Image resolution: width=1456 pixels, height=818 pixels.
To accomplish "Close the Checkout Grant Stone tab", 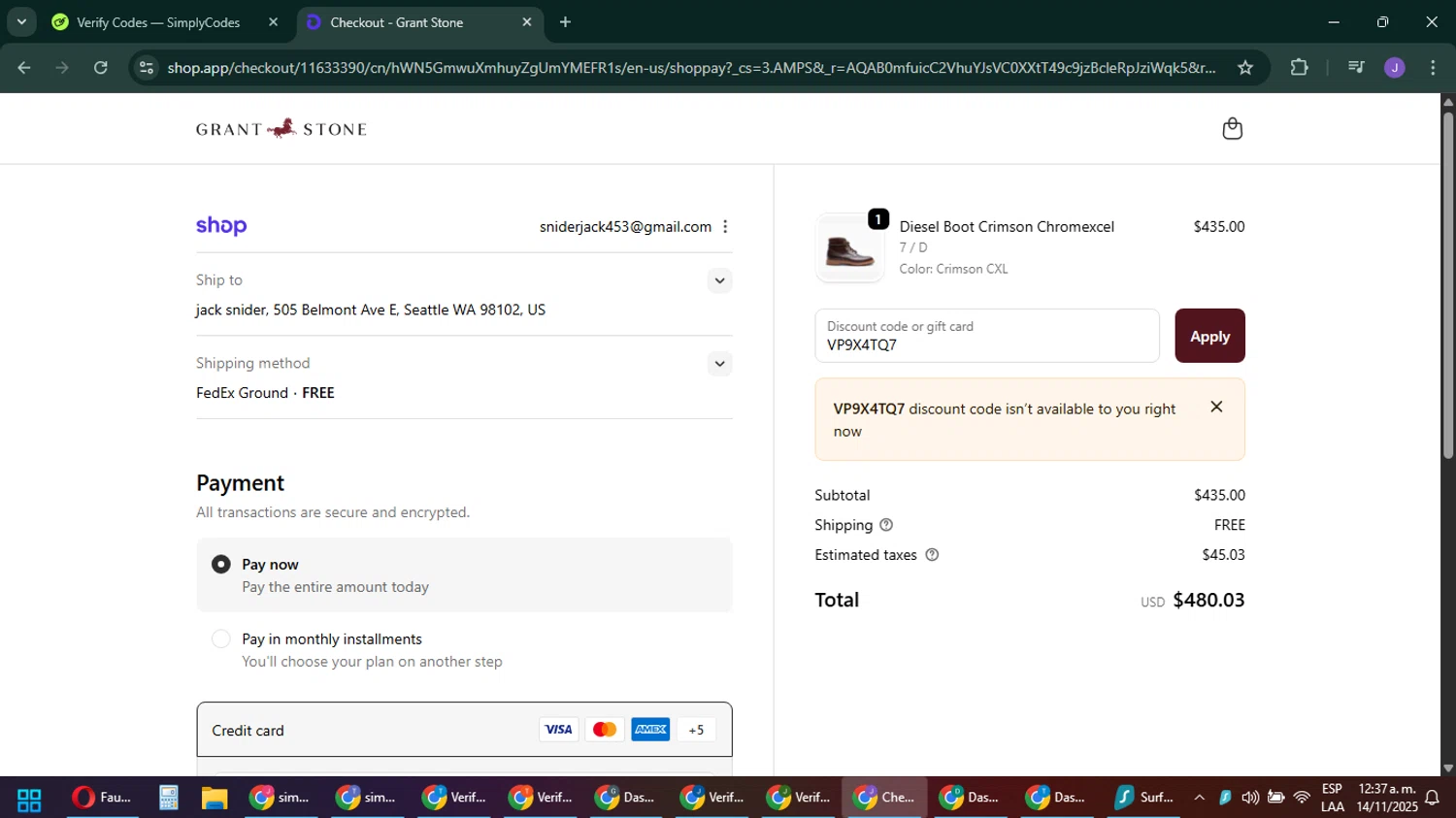I will point(527,22).
